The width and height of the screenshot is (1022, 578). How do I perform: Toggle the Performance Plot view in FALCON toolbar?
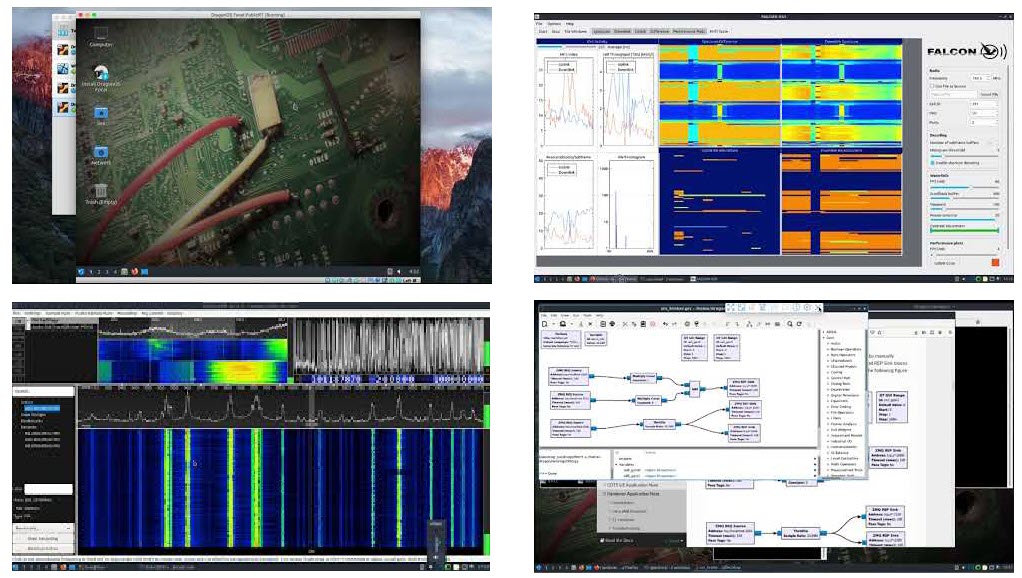pos(689,31)
